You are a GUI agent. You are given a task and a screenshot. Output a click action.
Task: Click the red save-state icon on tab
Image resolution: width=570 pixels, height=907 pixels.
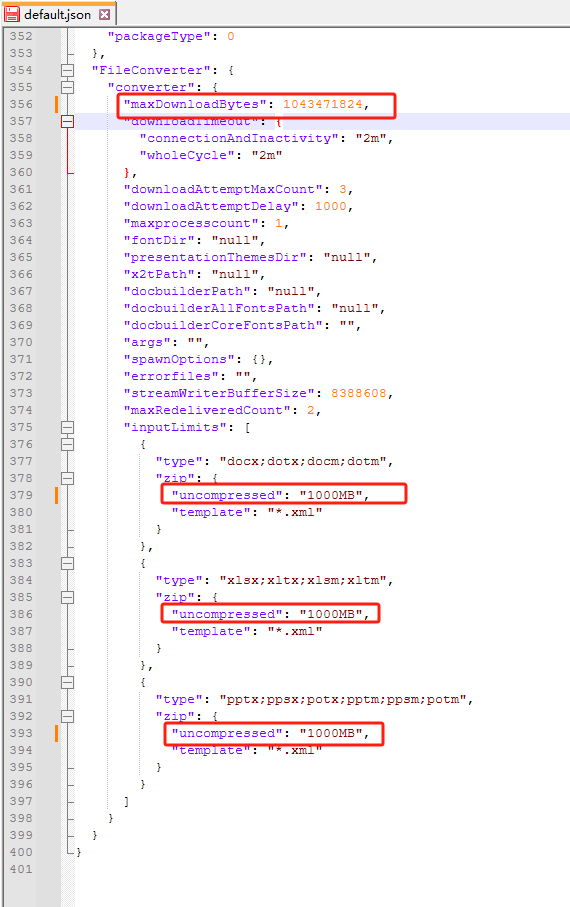12,14
